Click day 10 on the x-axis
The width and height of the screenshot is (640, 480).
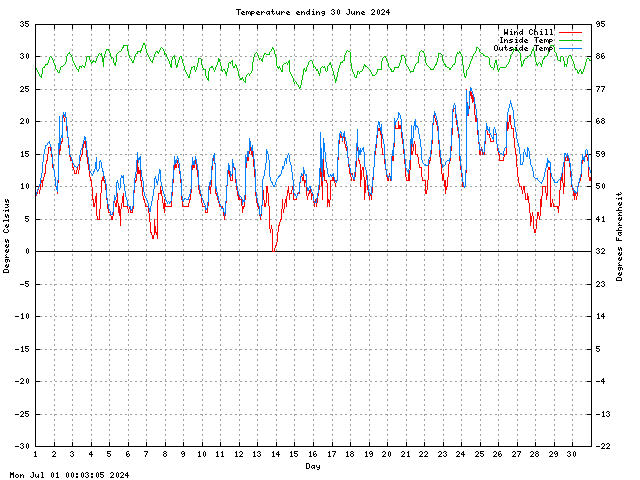coord(202,454)
